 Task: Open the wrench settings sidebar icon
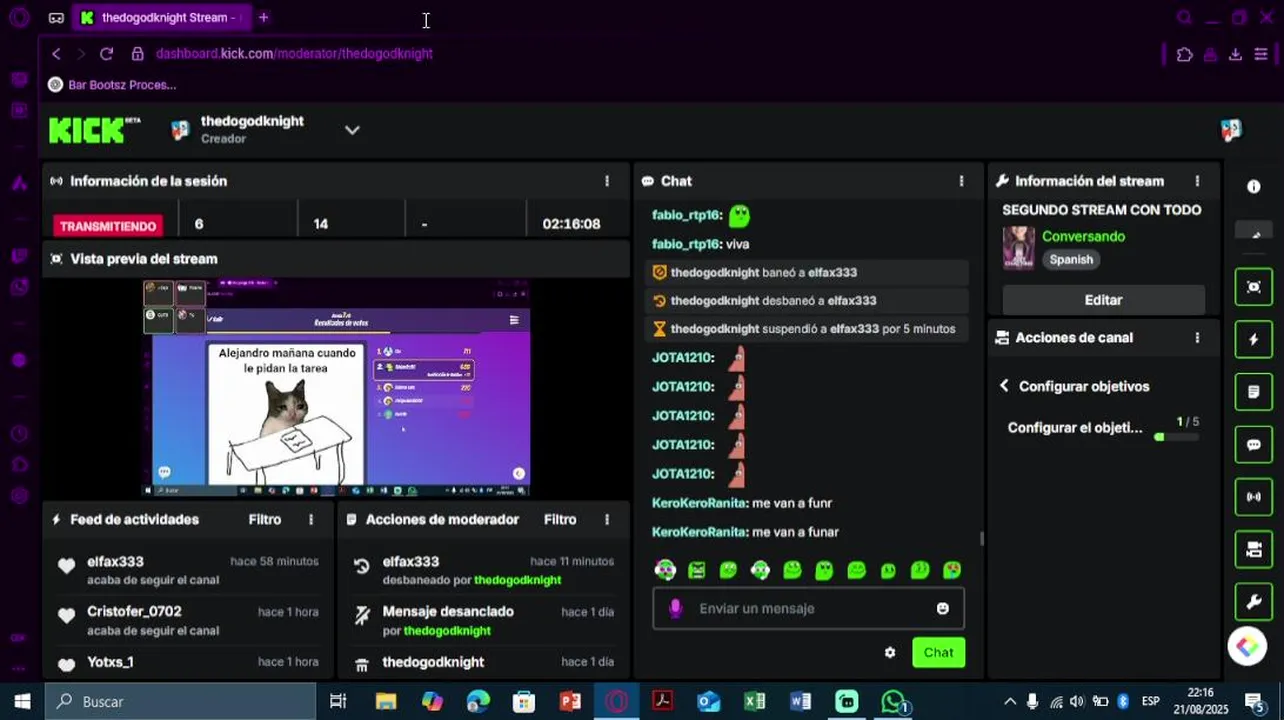(x=1253, y=602)
